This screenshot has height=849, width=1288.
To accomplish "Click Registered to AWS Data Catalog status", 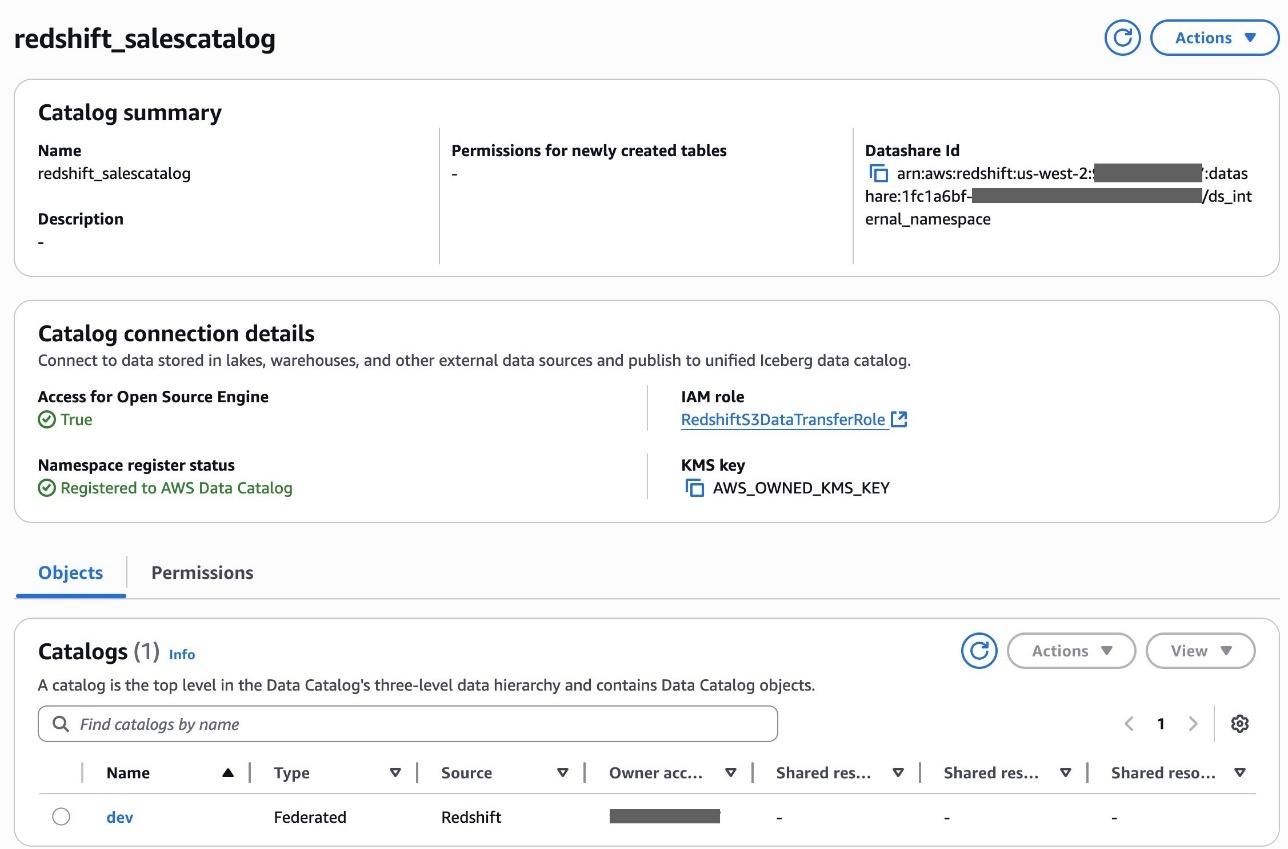I will tap(176, 488).
